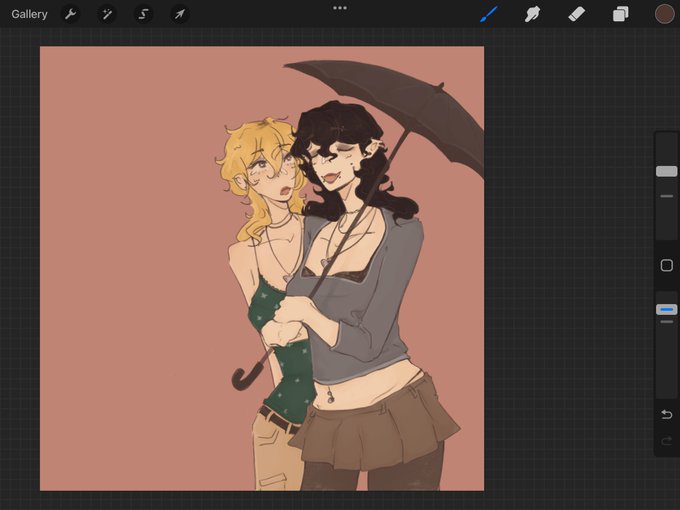Redo the last undone action
680x510 pixels.
click(x=667, y=441)
